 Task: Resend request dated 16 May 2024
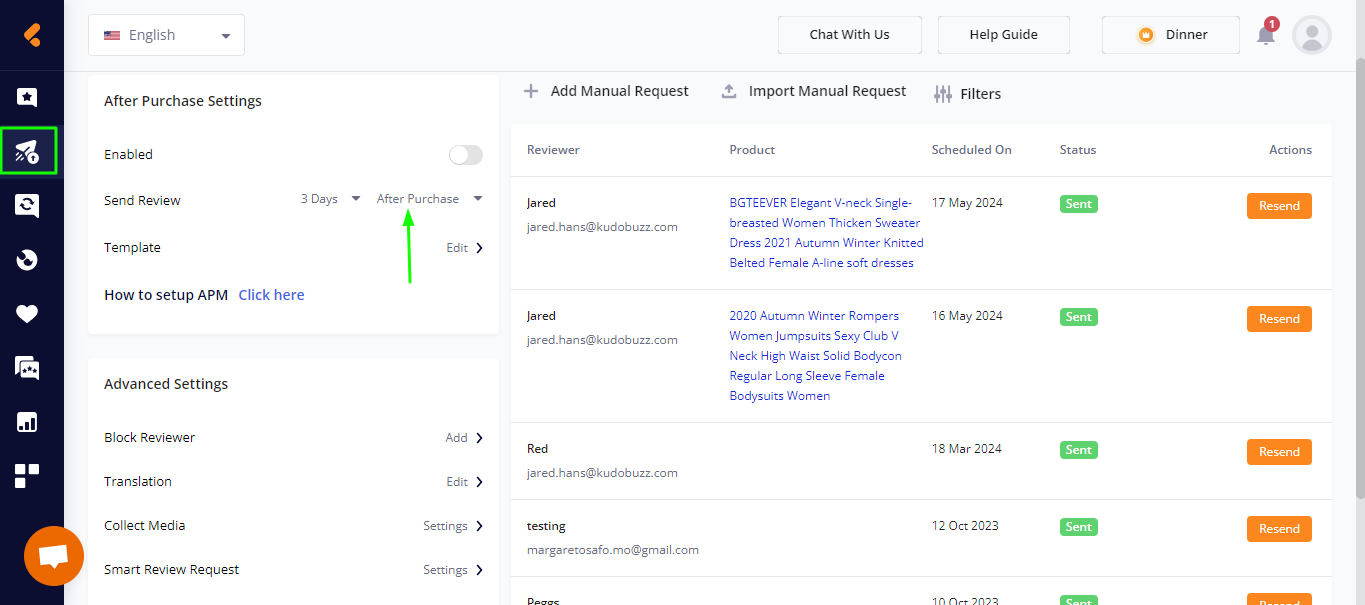(1279, 319)
